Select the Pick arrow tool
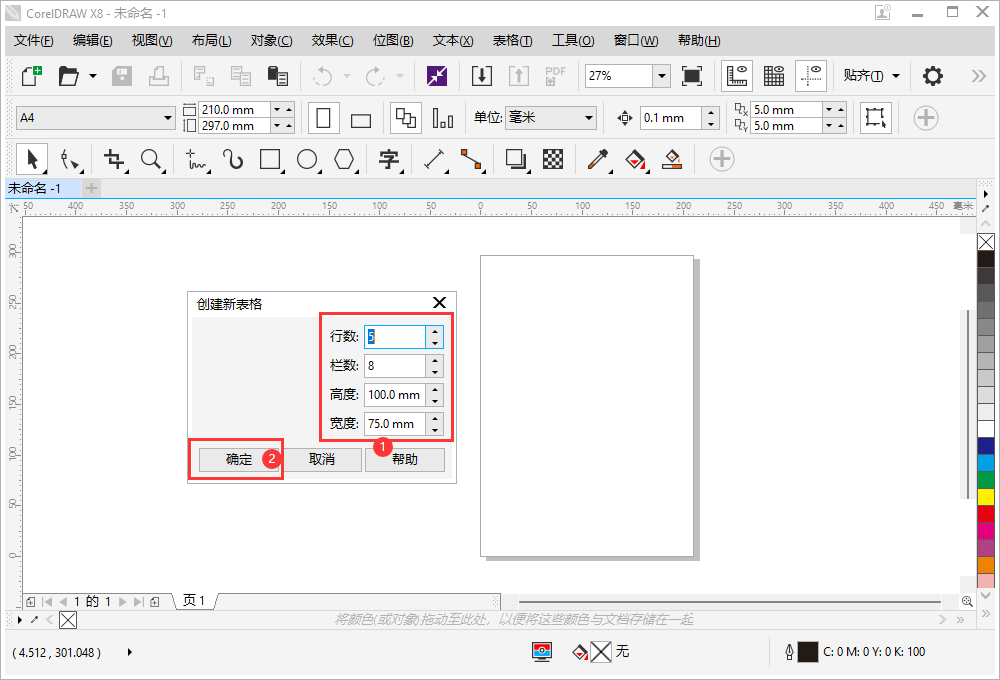 32,159
